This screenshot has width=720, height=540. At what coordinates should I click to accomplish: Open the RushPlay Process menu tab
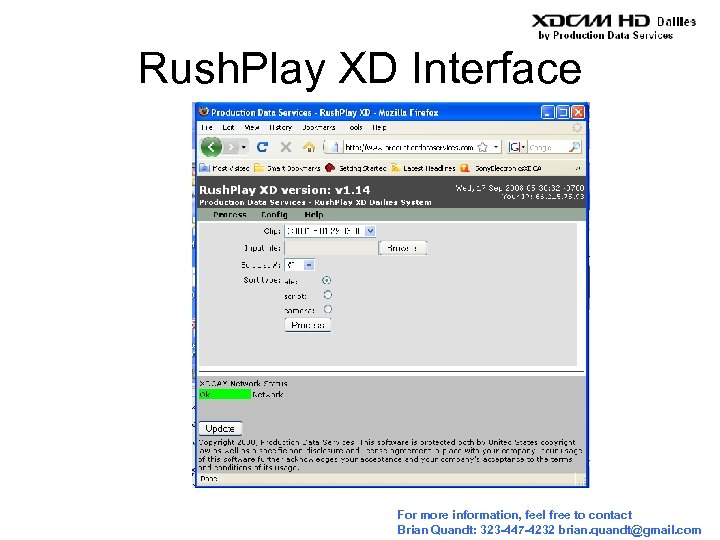click(230, 214)
